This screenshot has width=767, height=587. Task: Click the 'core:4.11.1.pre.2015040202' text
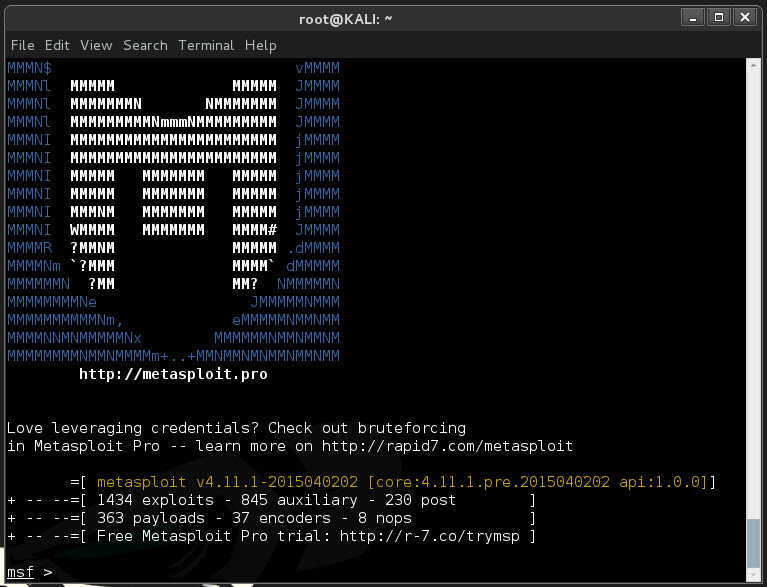click(x=491, y=482)
